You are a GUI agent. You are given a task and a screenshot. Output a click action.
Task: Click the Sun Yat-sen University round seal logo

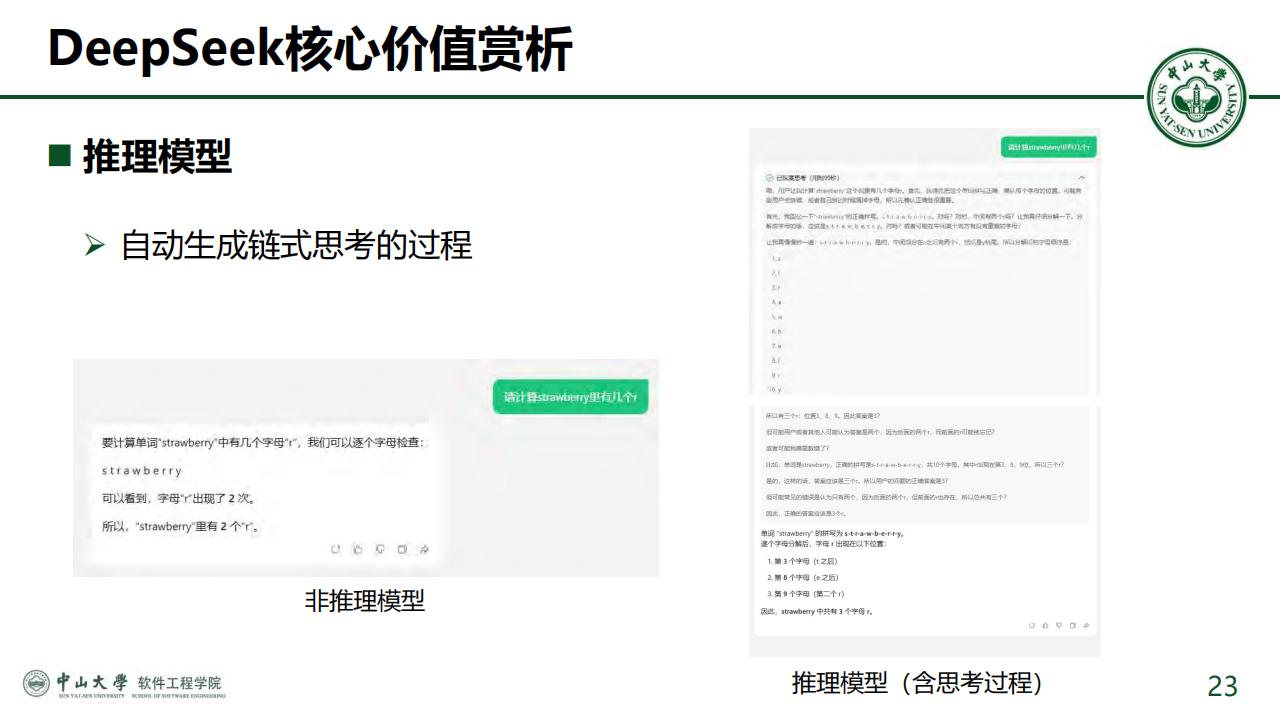click(x=1197, y=98)
